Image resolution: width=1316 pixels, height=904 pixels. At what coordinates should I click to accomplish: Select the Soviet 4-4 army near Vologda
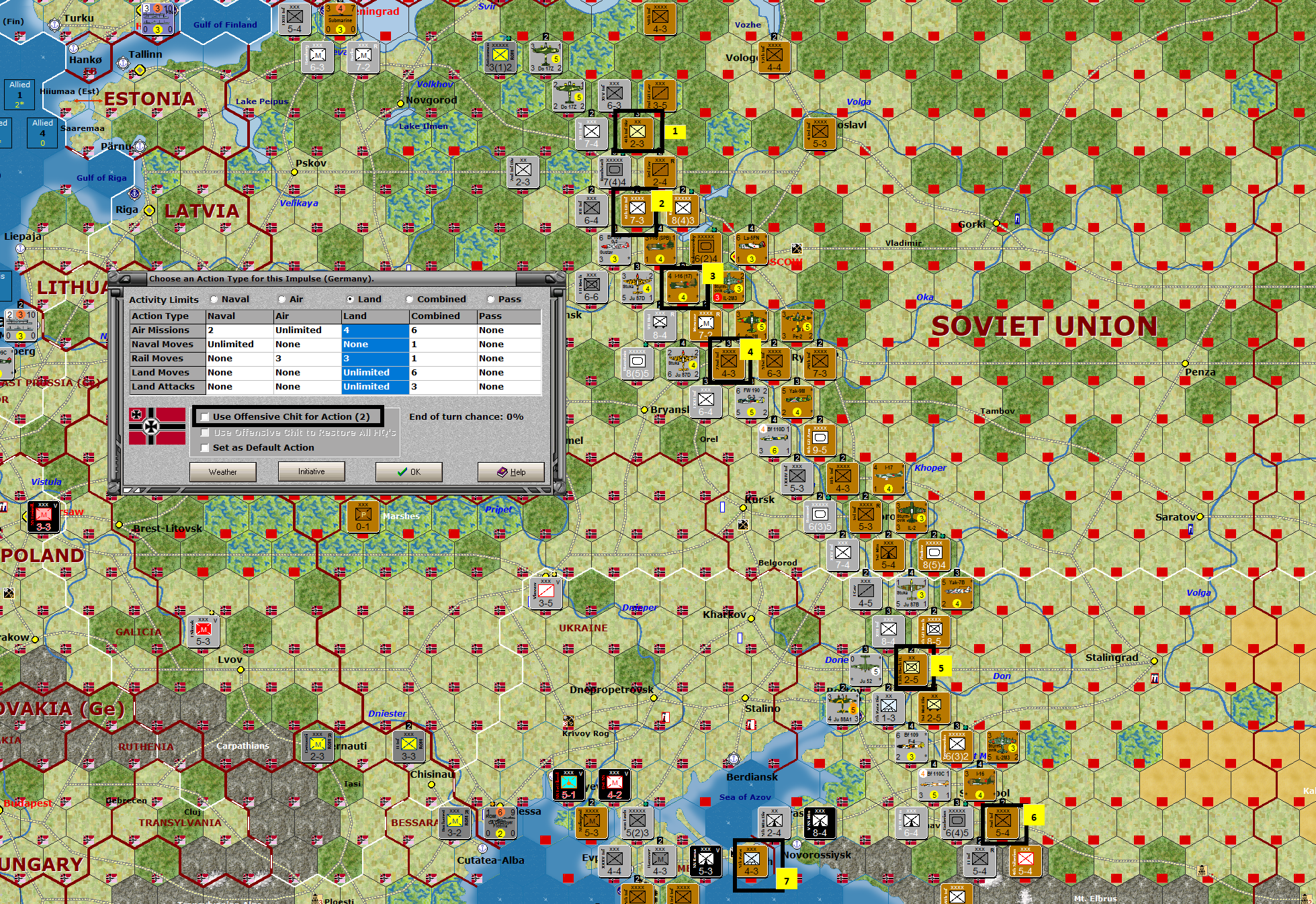pos(774,58)
